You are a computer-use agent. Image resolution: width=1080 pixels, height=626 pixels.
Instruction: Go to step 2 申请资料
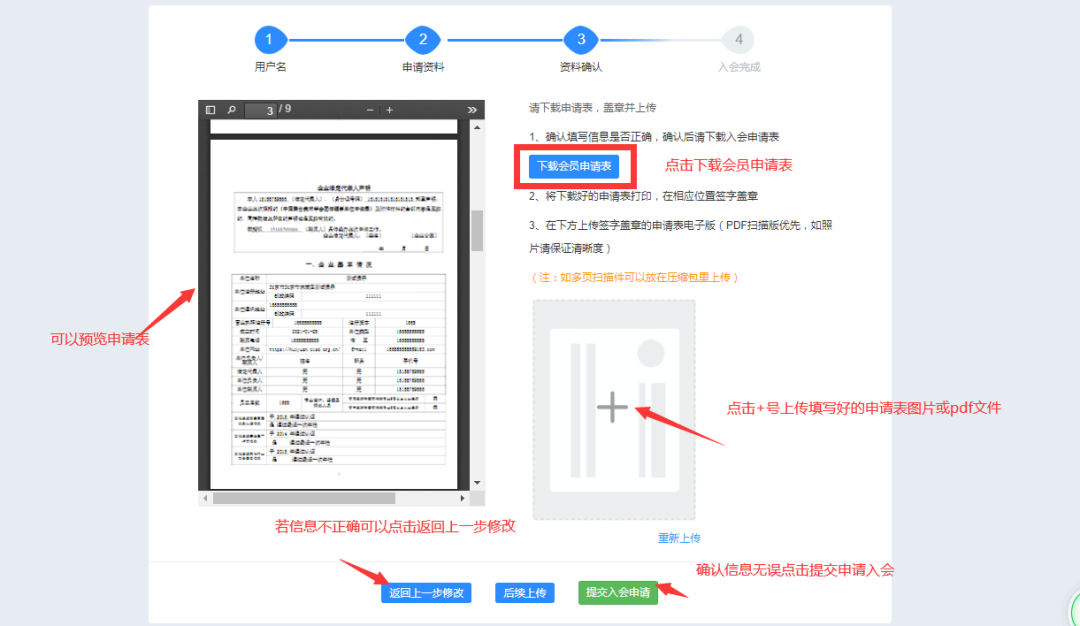click(423, 40)
